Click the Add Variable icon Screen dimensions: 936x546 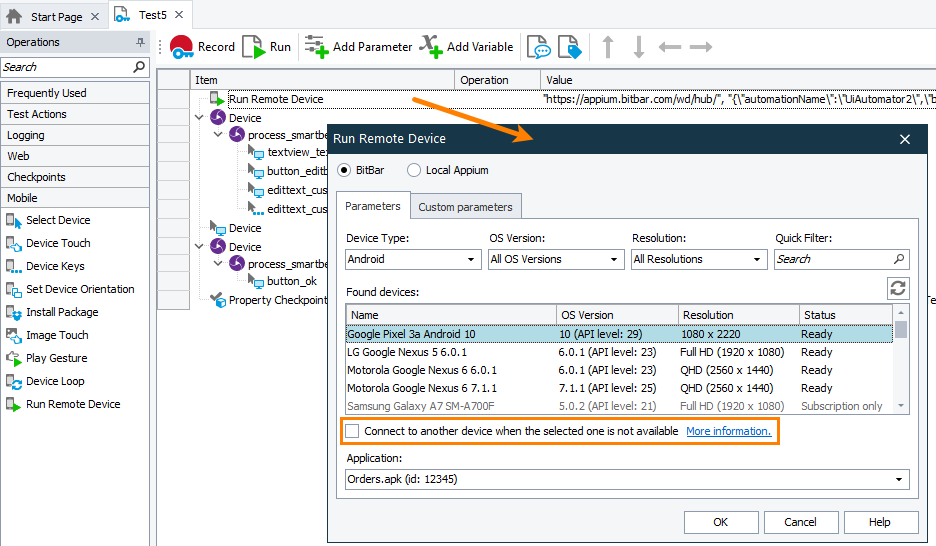point(430,47)
